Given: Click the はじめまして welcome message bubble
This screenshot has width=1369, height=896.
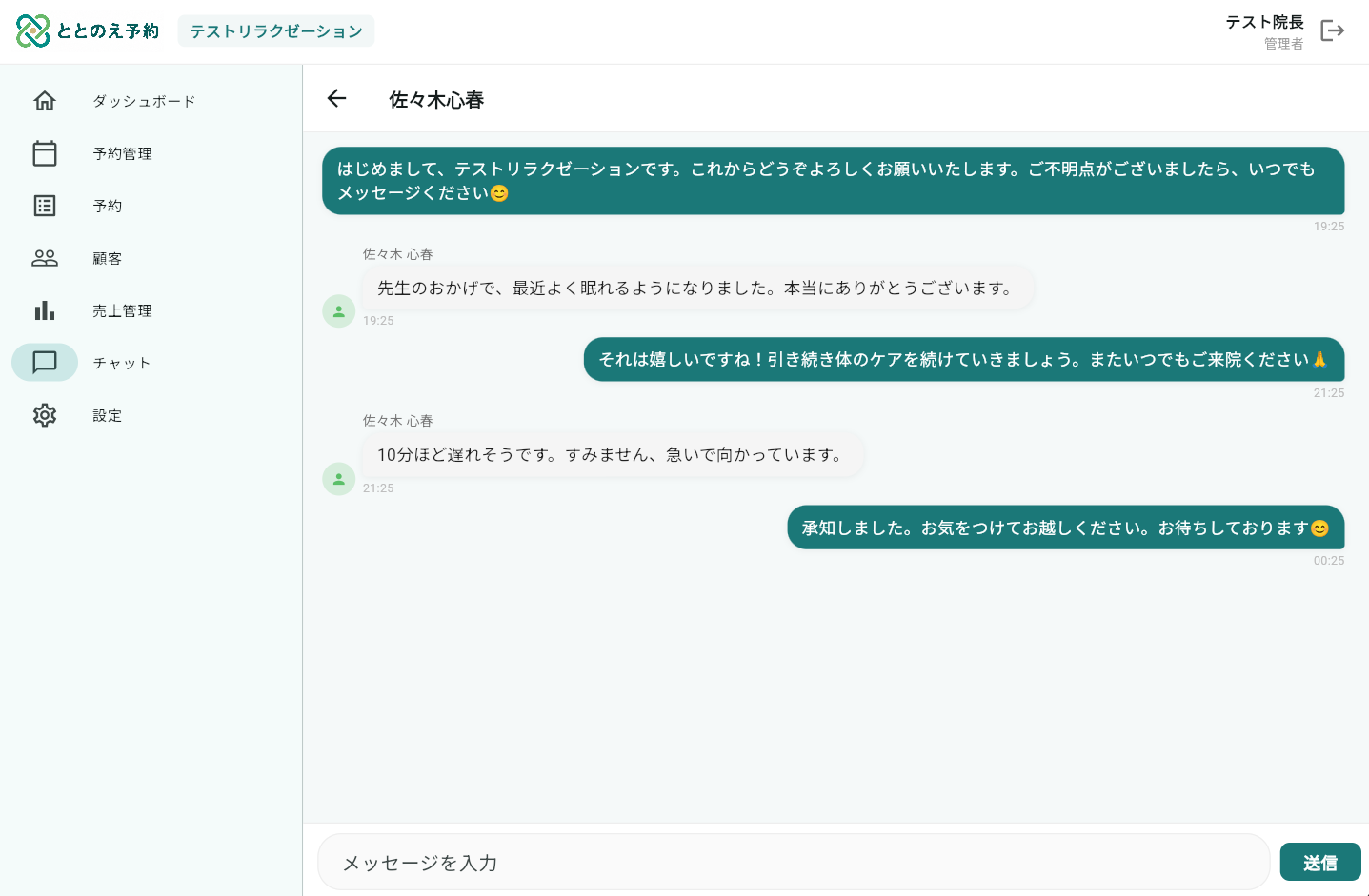Looking at the screenshot, I should [x=834, y=181].
